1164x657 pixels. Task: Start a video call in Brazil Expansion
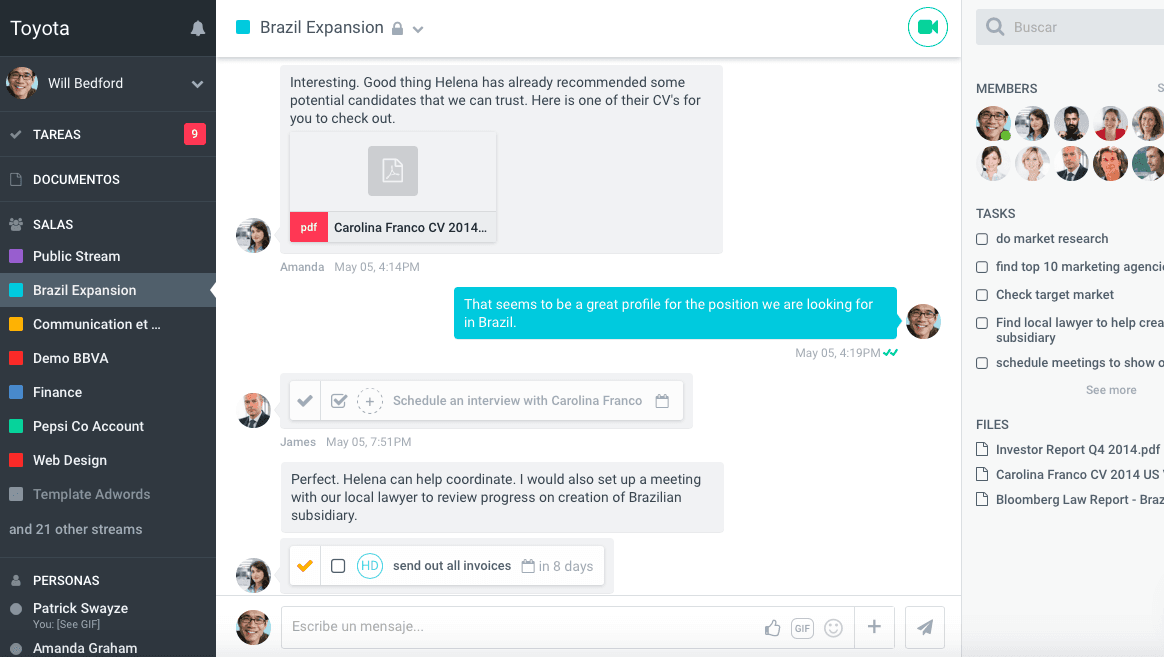(x=927, y=27)
